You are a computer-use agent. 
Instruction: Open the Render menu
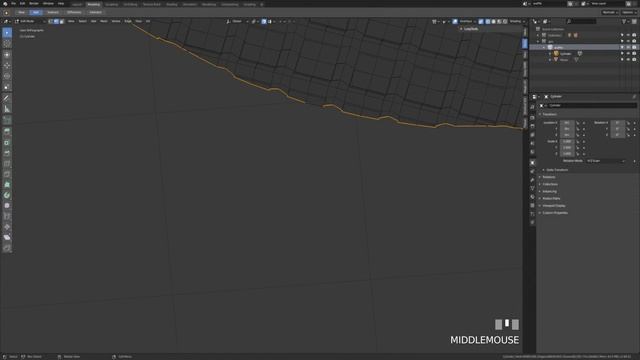[x=34, y=4]
